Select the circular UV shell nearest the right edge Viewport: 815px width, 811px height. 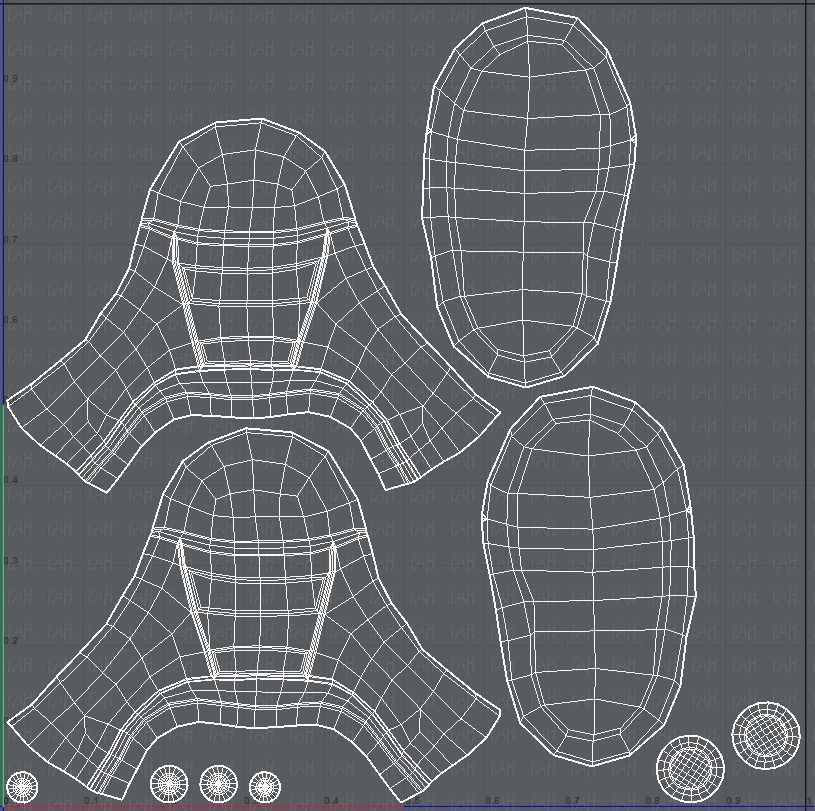click(766, 735)
